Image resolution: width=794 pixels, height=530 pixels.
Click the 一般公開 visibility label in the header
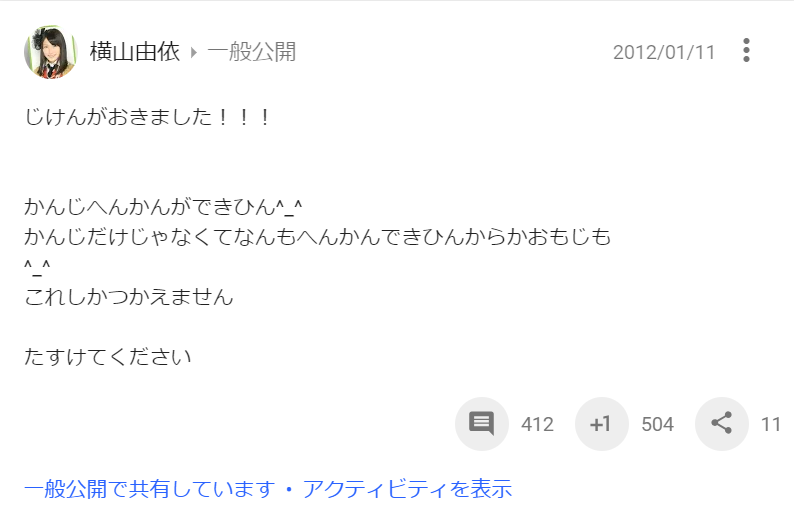click(x=252, y=52)
